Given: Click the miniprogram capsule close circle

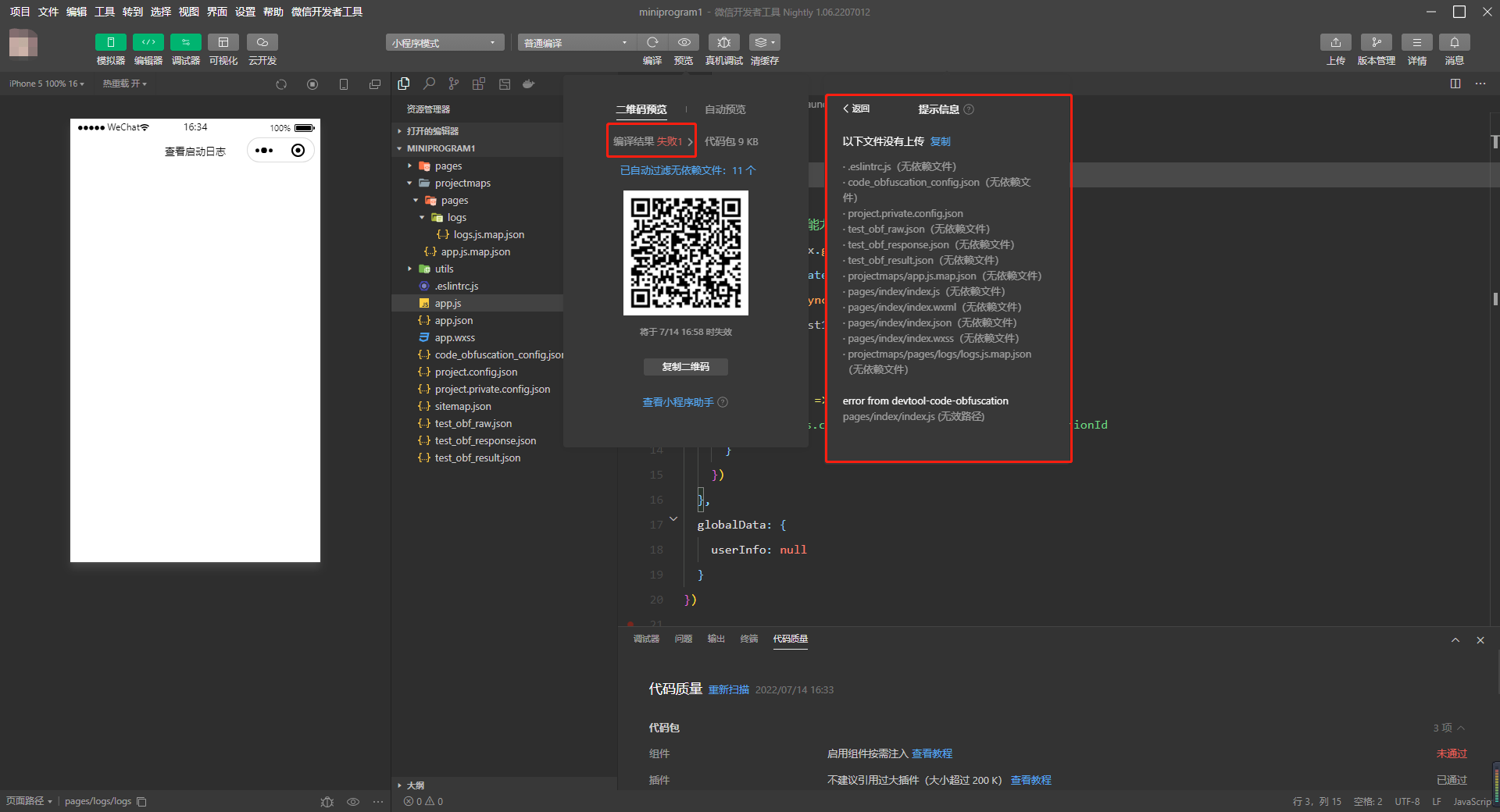Looking at the screenshot, I should click(298, 150).
